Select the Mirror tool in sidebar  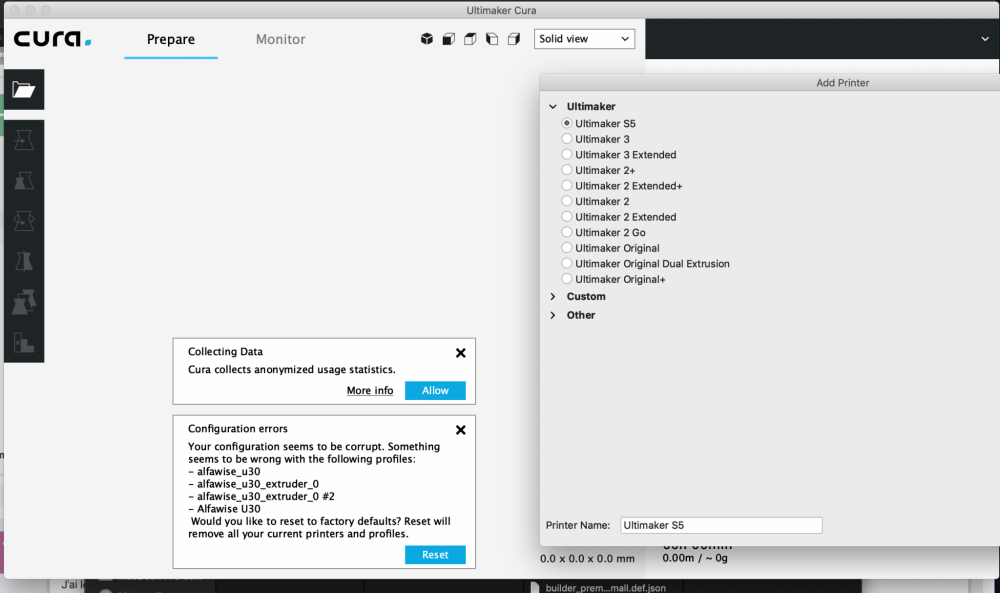pos(24,261)
